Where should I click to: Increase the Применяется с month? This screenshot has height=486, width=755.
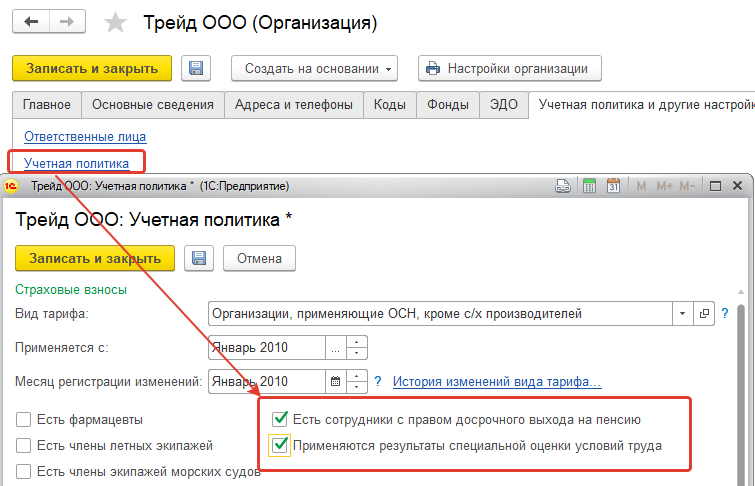[357, 342]
